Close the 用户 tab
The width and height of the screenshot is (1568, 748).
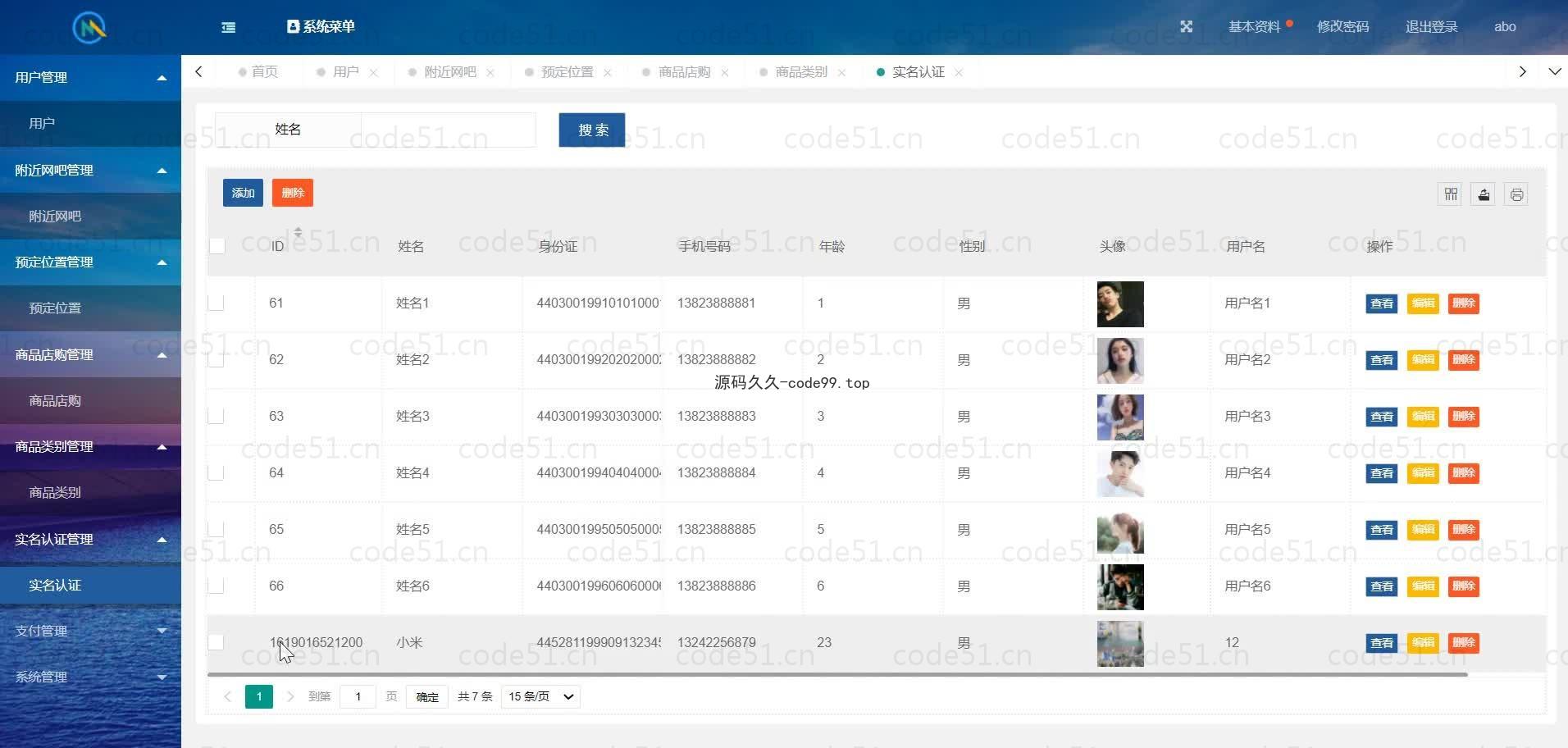pos(373,72)
